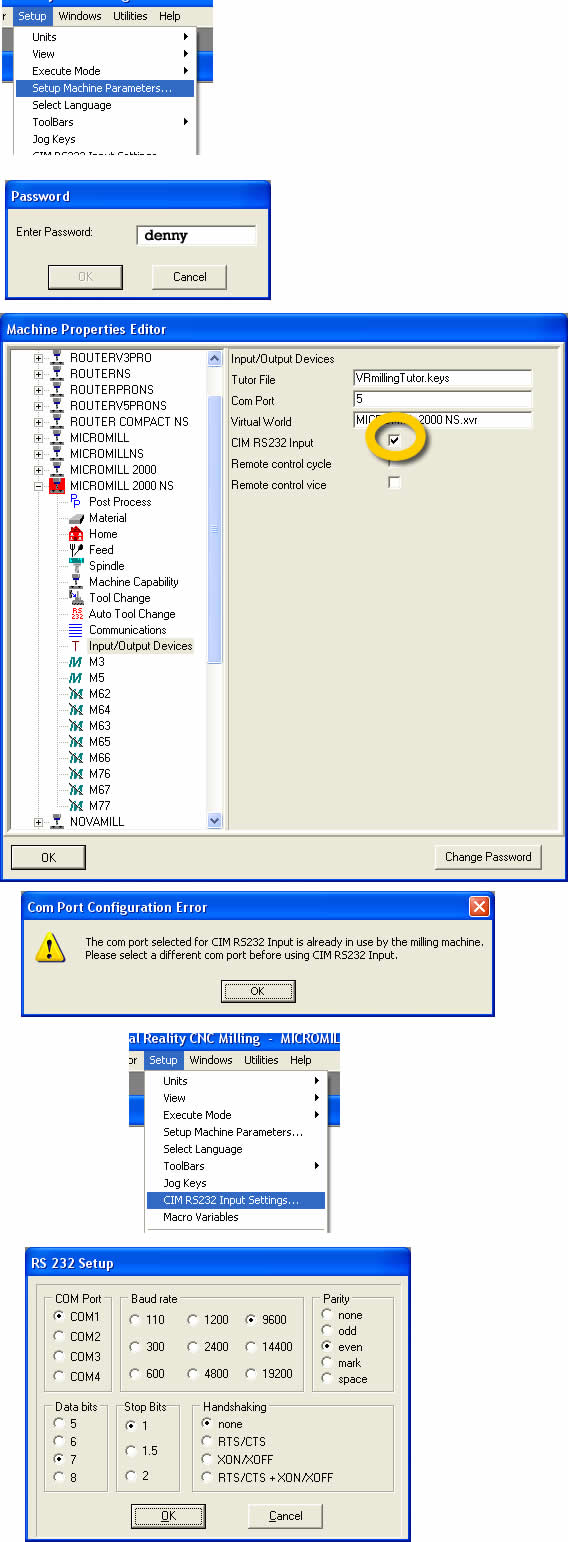Select the M67 code icon
The height and width of the screenshot is (1542, 568).
tap(76, 790)
